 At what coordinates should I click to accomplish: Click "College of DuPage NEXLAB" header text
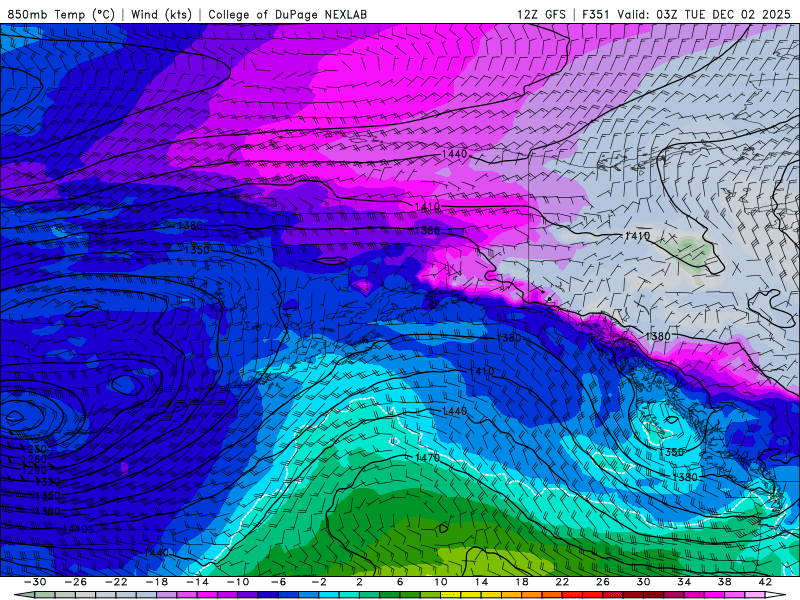287,14
